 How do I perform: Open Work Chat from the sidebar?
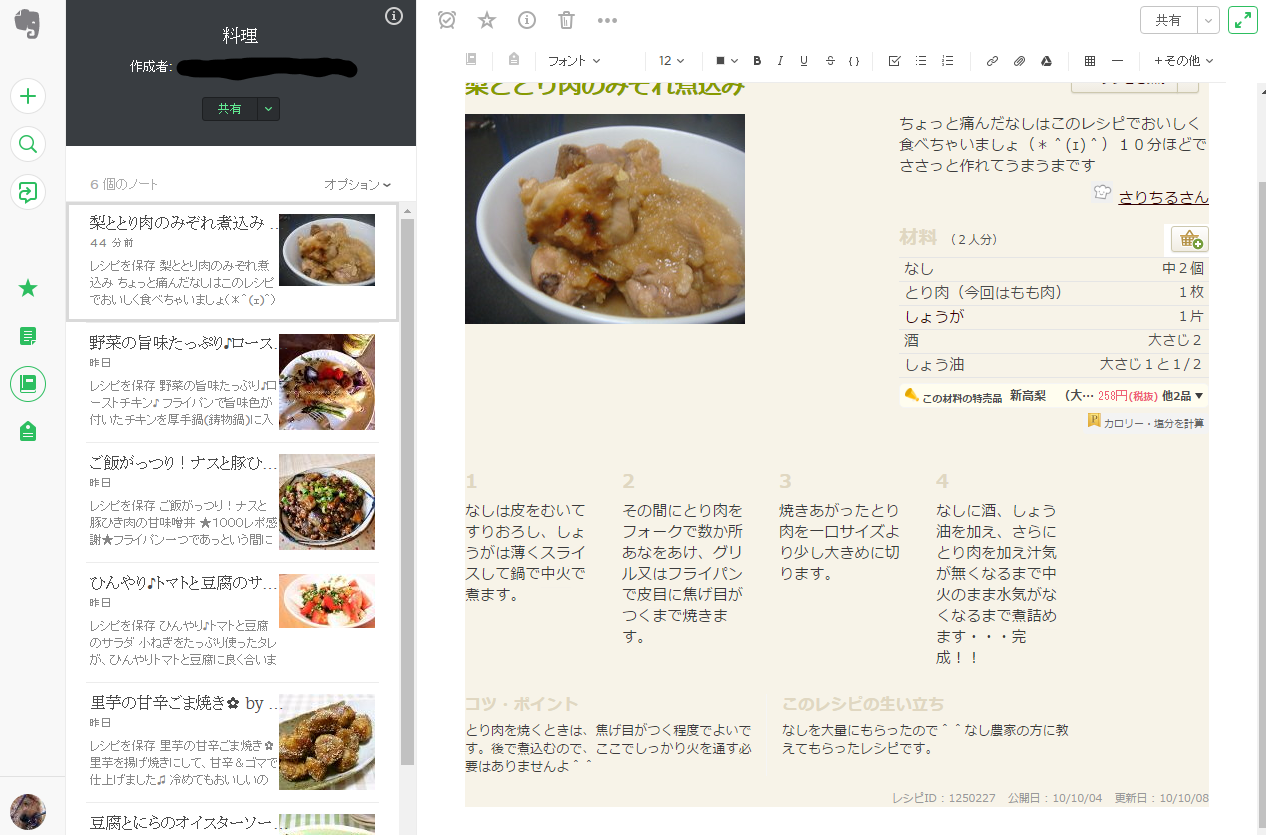[28, 192]
